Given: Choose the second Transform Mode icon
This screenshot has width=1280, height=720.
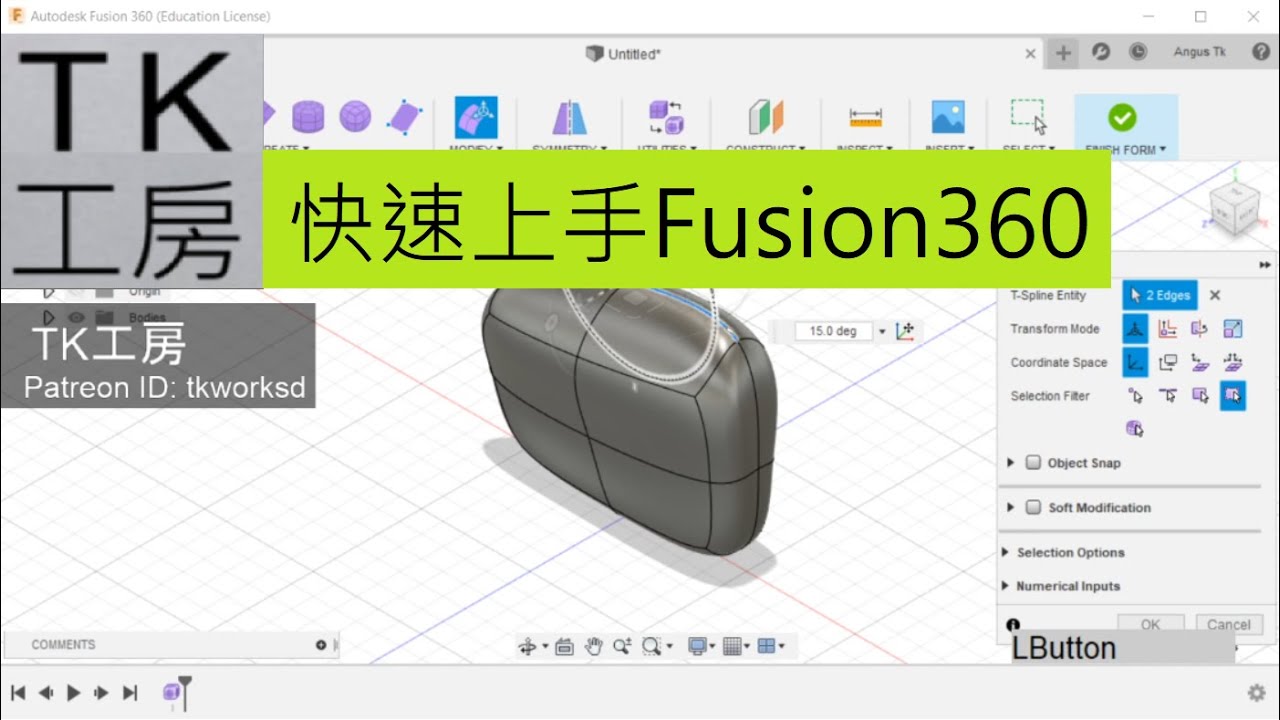Looking at the screenshot, I should tap(1167, 328).
